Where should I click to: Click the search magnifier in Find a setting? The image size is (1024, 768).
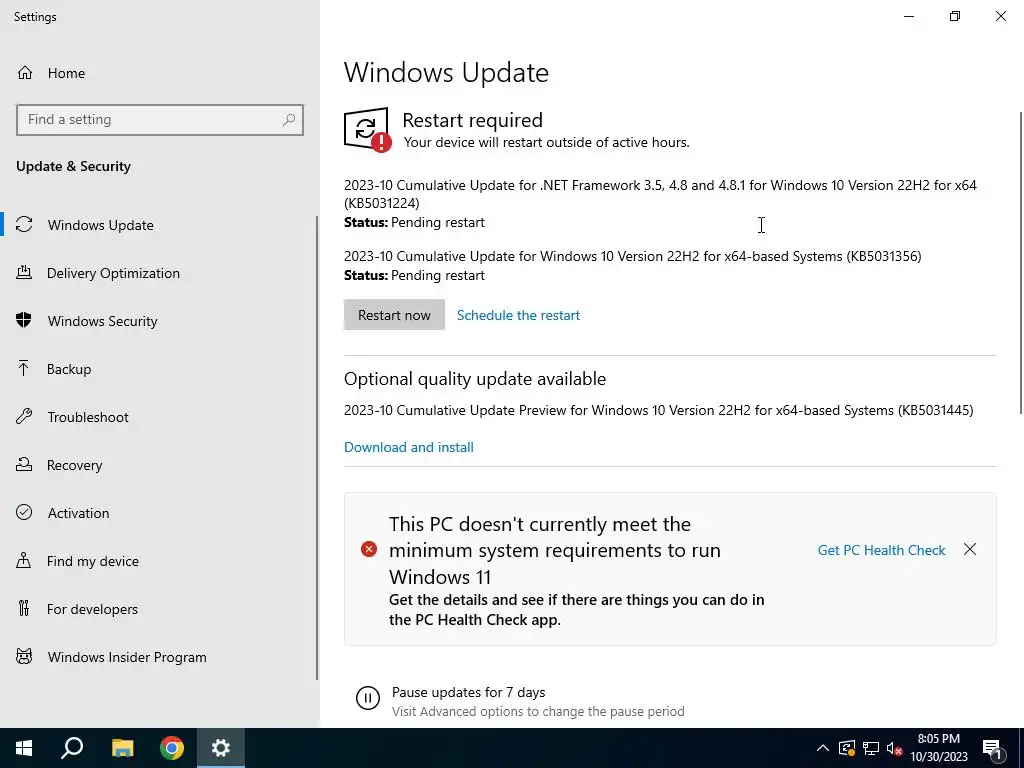[x=289, y=120]
